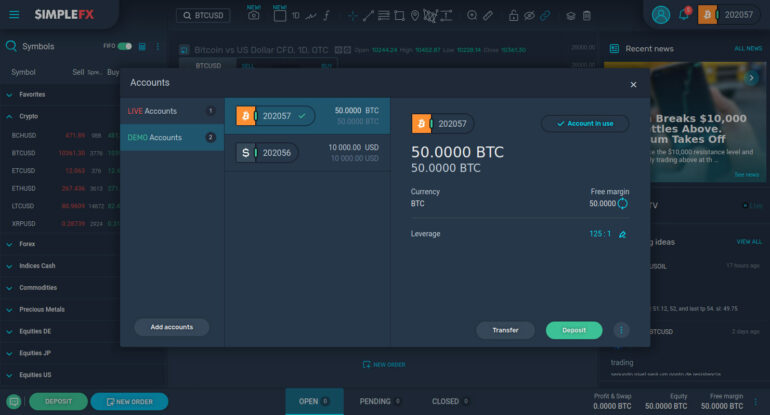Select BTC account 202057 in list
The width and height of the screenshot is (770, 415).
(x=307, y=116)
